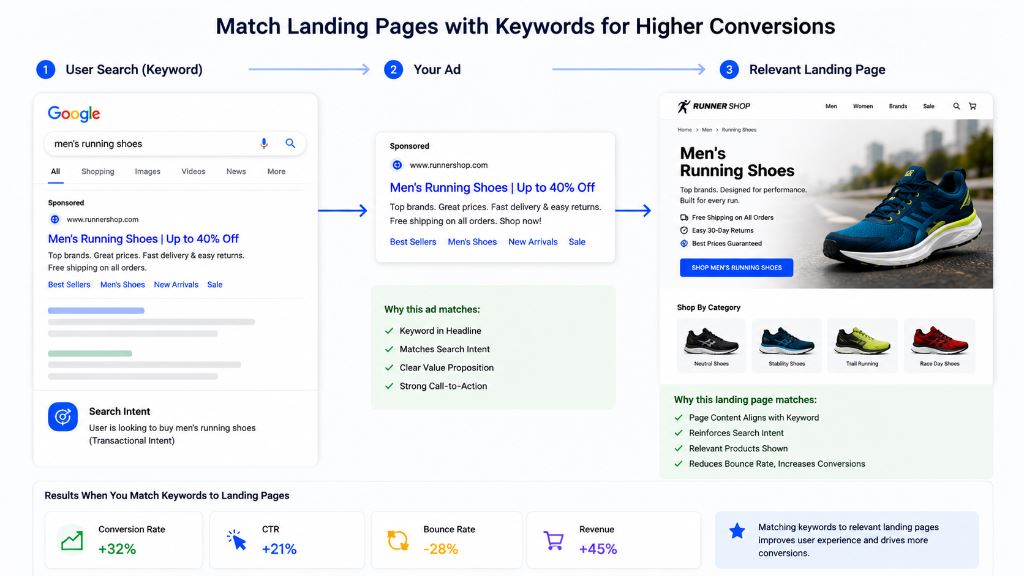
Task: Switch to the Videos search tab
Action: [x=193, y=171]
